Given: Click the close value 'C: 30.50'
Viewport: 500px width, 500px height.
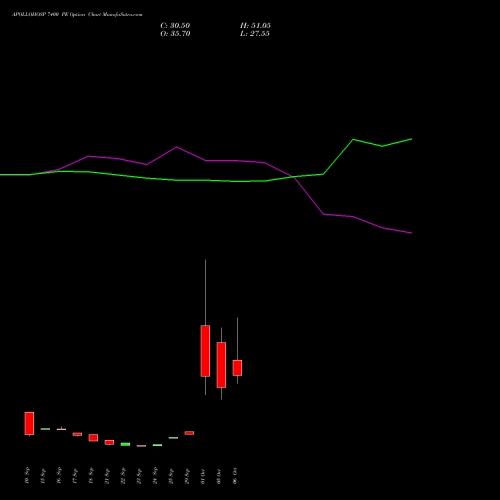Looking at the screenshot, I should click(x=175, y=26).
